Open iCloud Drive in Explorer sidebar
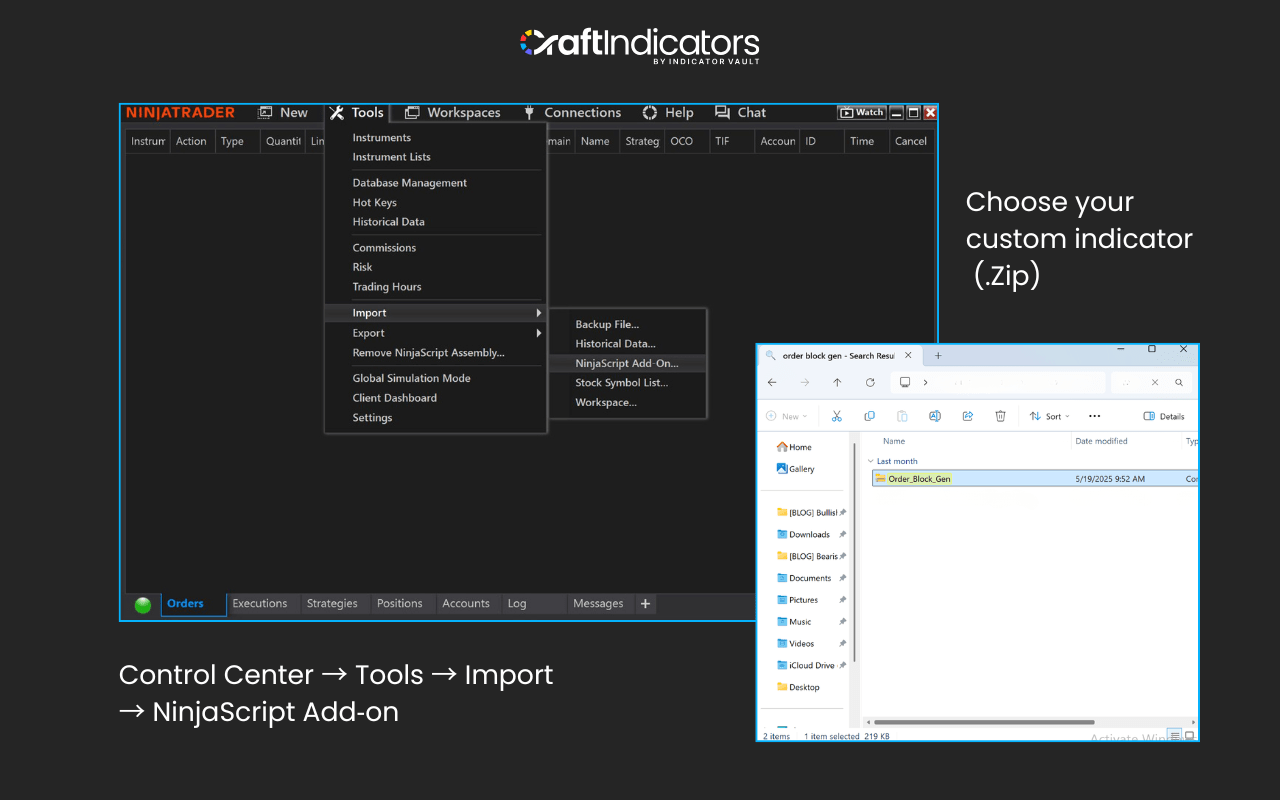1280x800 pixels. 806,666
